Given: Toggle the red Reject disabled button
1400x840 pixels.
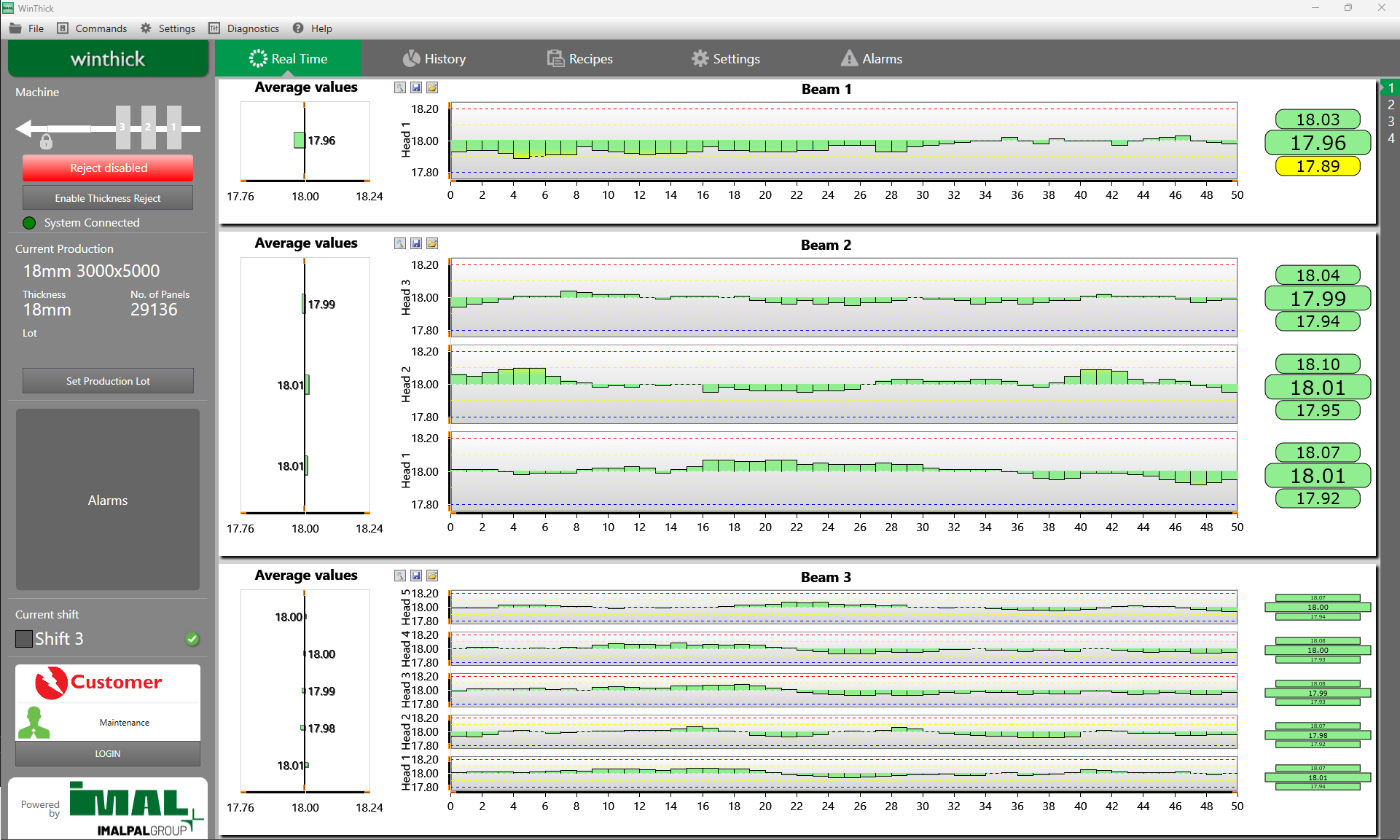Looking at the screenshot, I should (x=108, y=168).
